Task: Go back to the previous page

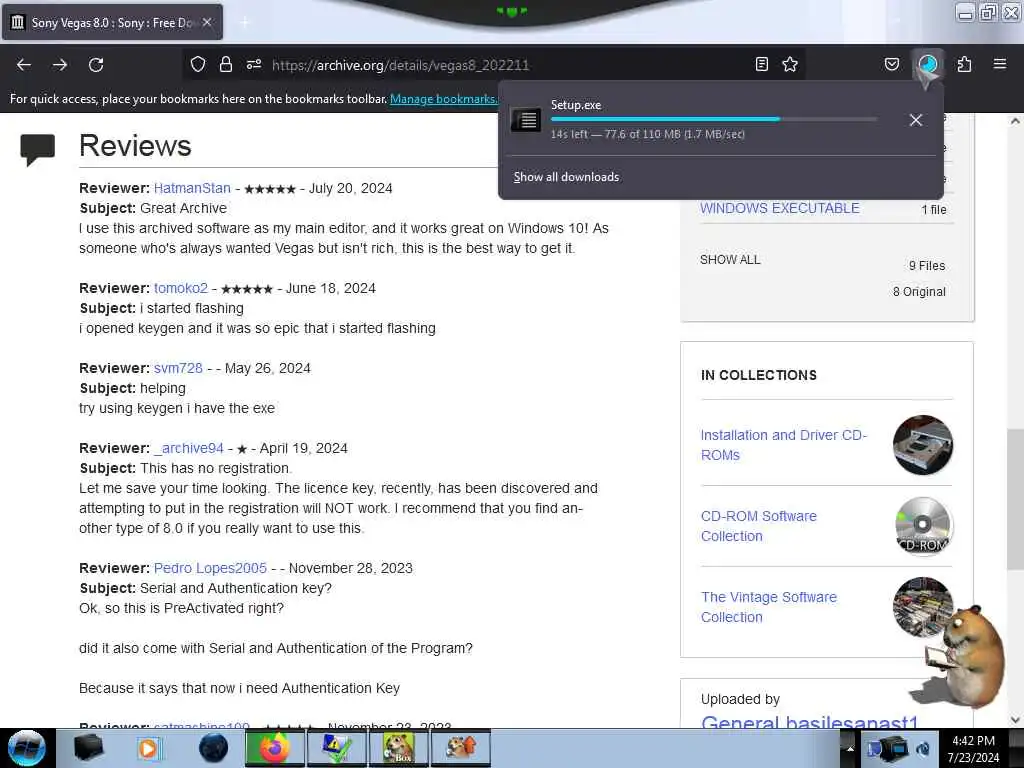Action: pos(24,65)
